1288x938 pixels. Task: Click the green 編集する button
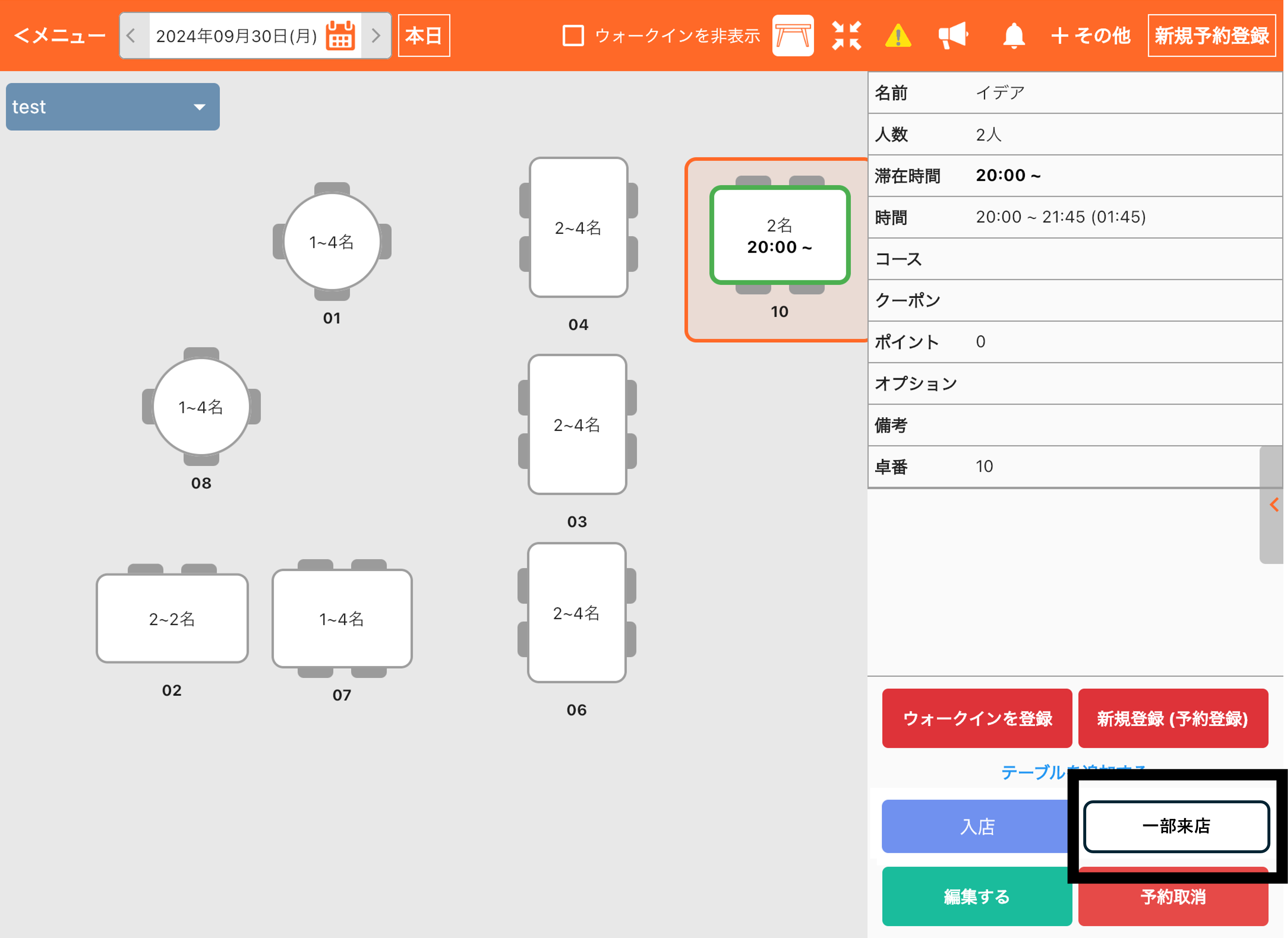977,896
